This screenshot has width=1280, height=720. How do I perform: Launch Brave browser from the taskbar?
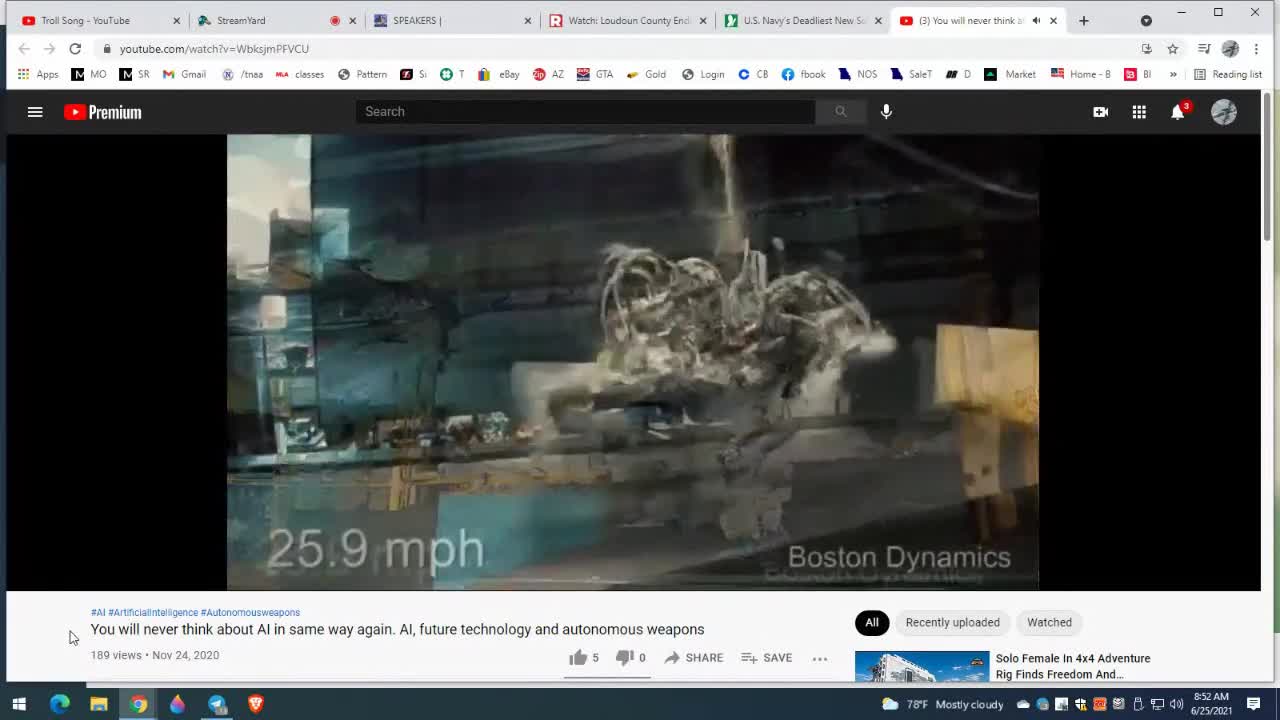click(x=256, y=704)
